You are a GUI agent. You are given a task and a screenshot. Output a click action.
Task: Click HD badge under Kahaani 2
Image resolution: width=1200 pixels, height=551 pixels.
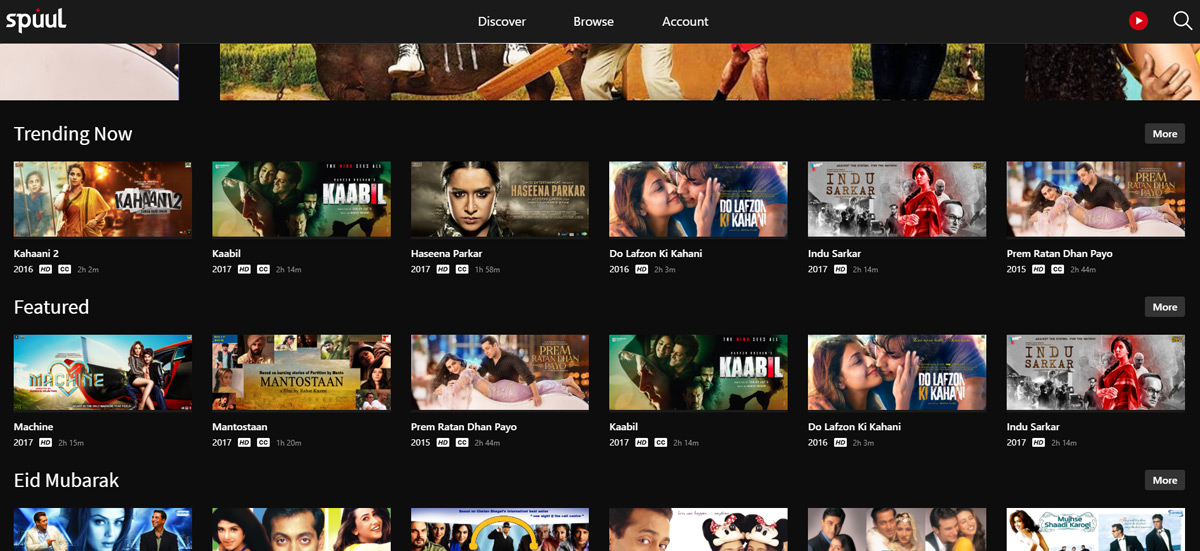point(46,270)
